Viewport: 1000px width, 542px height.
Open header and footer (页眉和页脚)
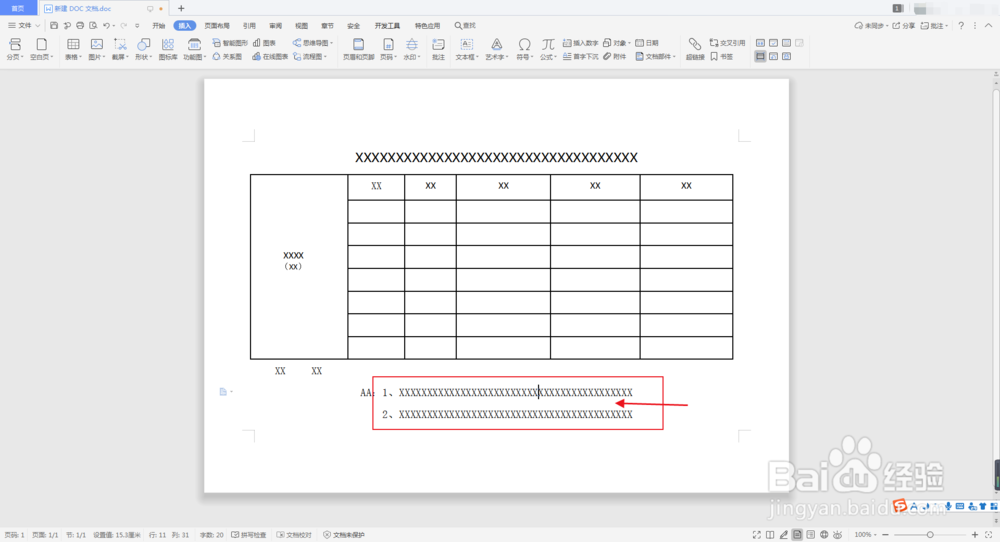tap(358, 48)
